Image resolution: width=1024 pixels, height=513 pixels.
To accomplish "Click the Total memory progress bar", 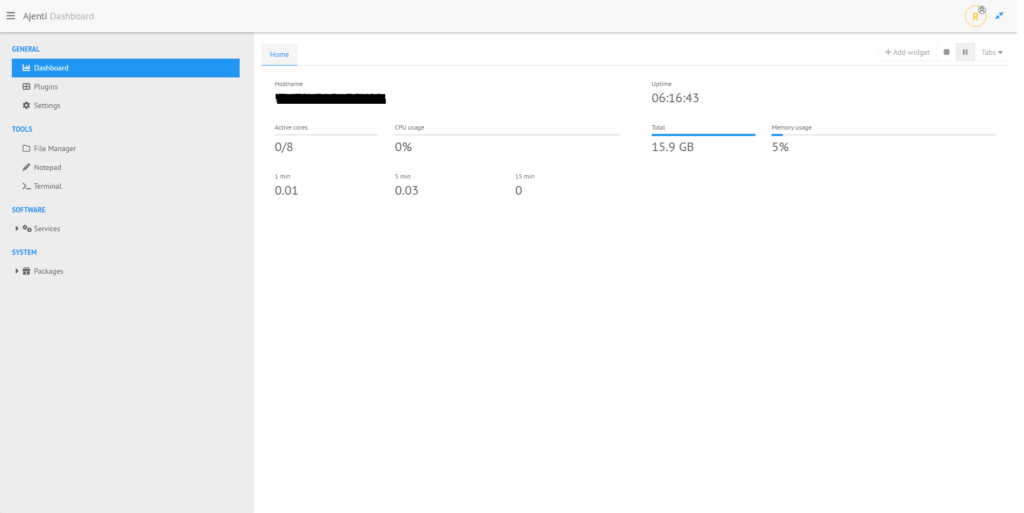I will tap(703, 134).
